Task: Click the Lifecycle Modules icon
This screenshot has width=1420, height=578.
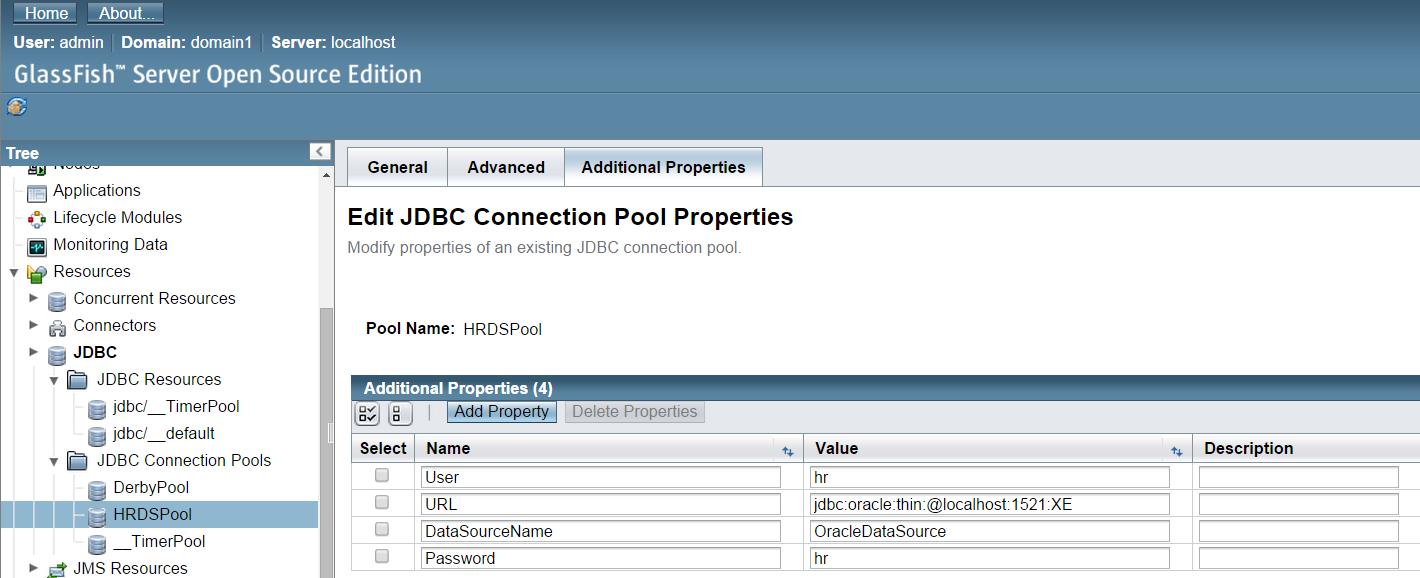Action: tap(35, 217)
